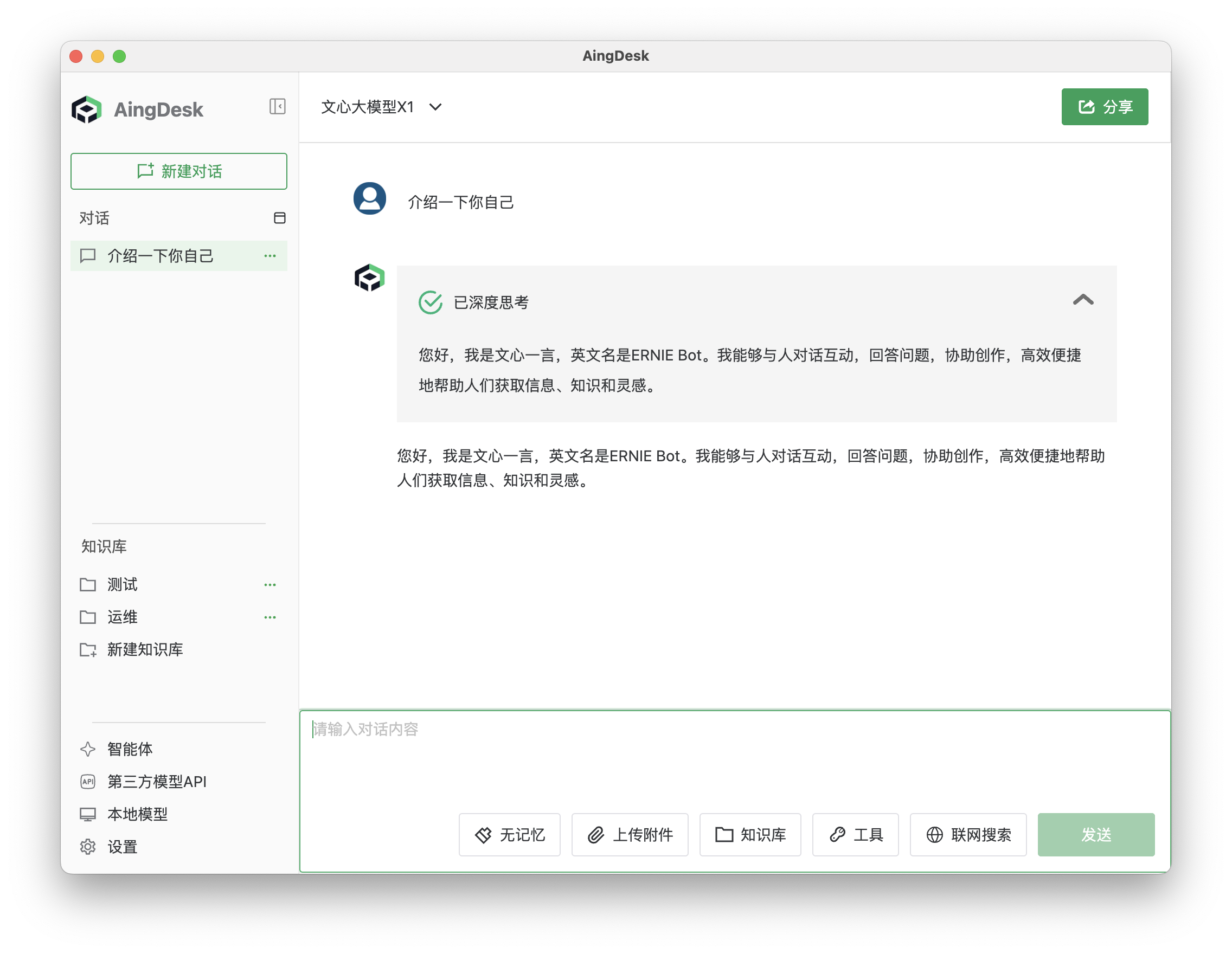Open the options menu for 测试 knowledge base
Image resolution: width=1232 pixels, height=954 pixels.
[269, 585]
